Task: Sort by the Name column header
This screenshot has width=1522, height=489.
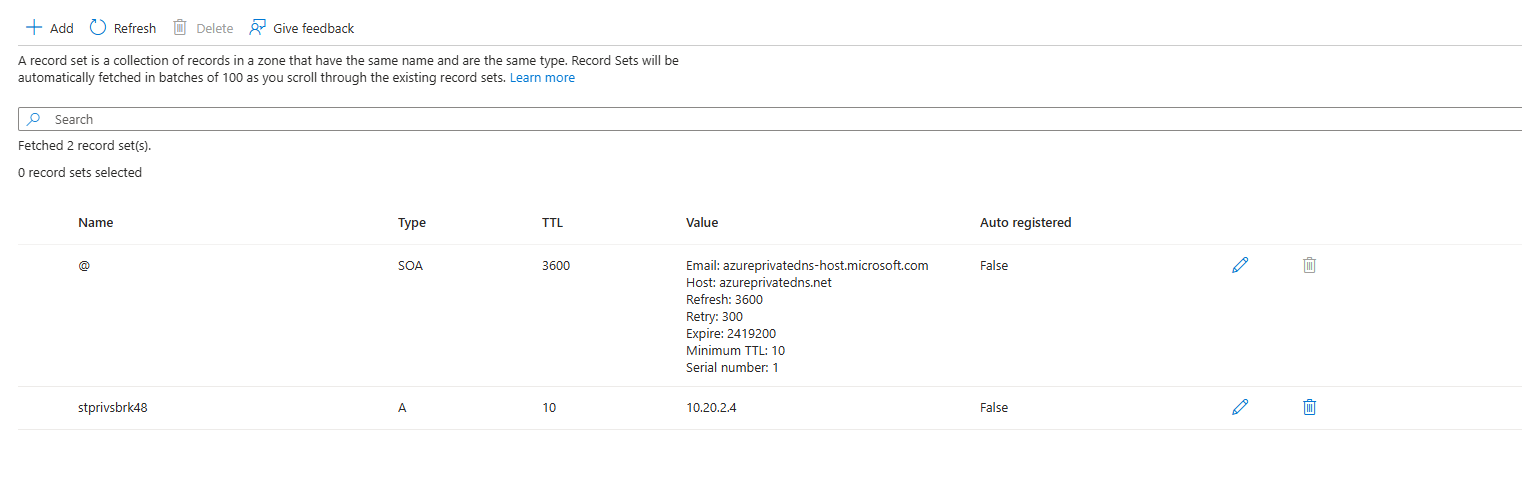Action: (x=96, y=223)
